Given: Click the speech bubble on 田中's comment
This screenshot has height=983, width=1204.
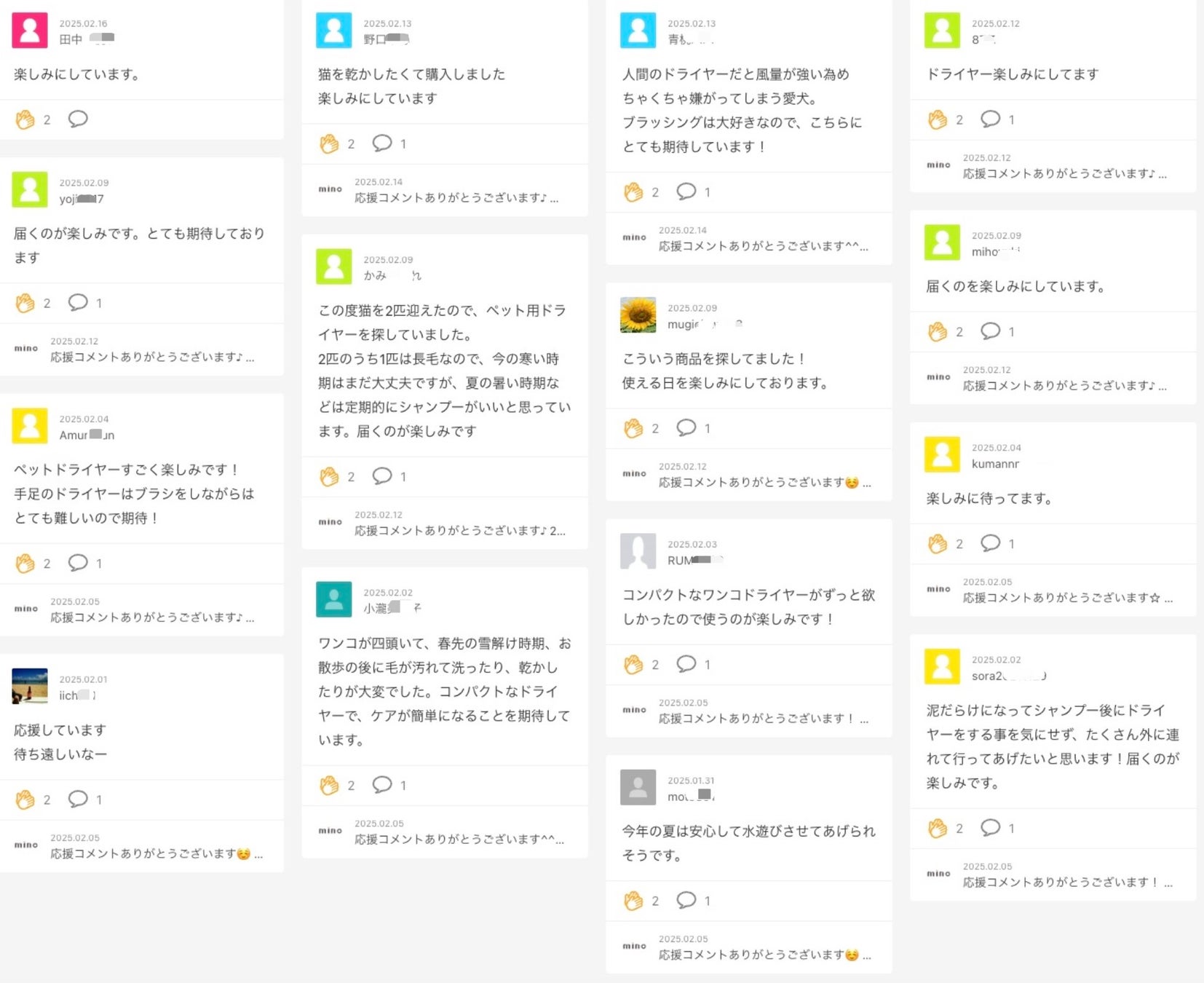Looking at the screenshot, I should [x=78, y=119].
